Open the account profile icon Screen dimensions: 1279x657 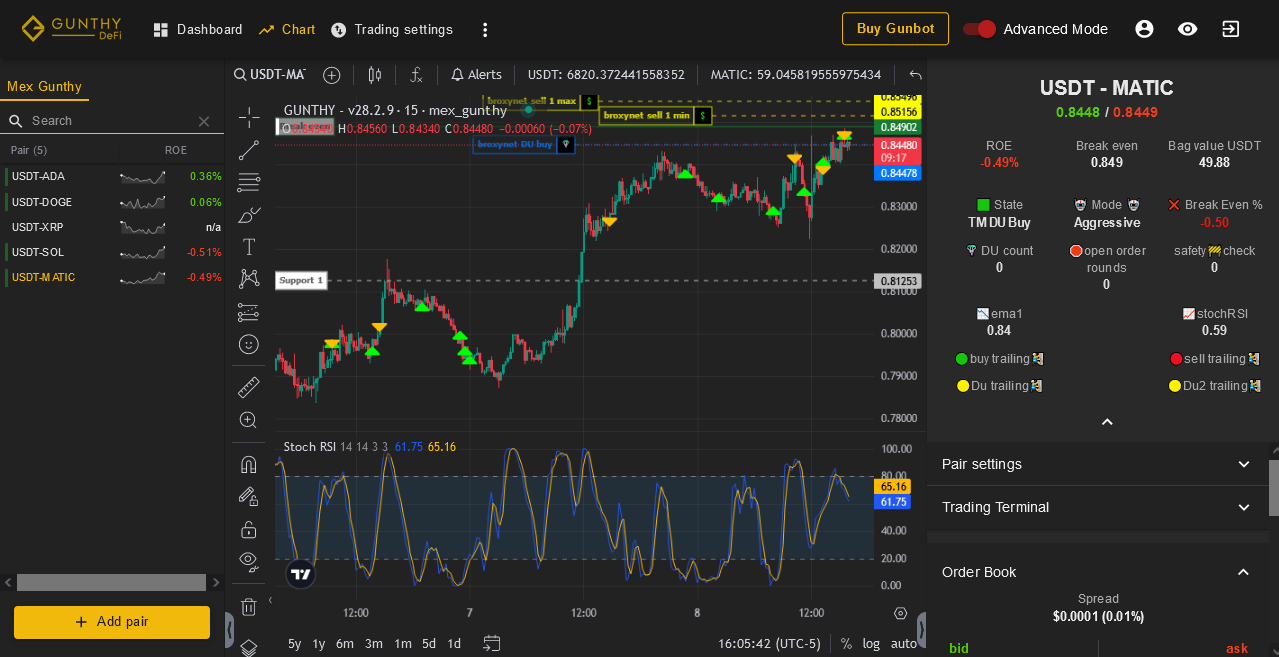click(x=1144, y=29)
